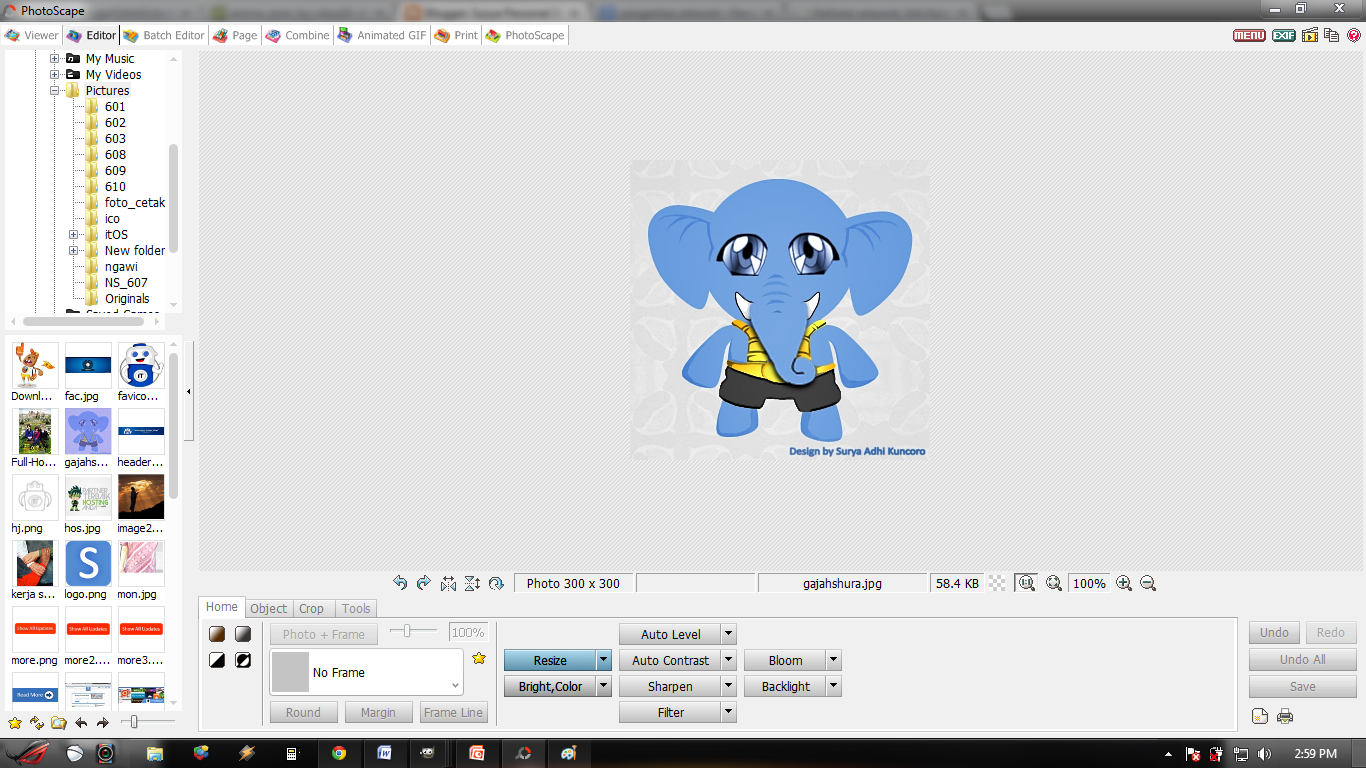Image resolution: width=1366 pixels, height=768 pixels.
Task: Flip the photo vertically
Action: [x=472, y=583]
